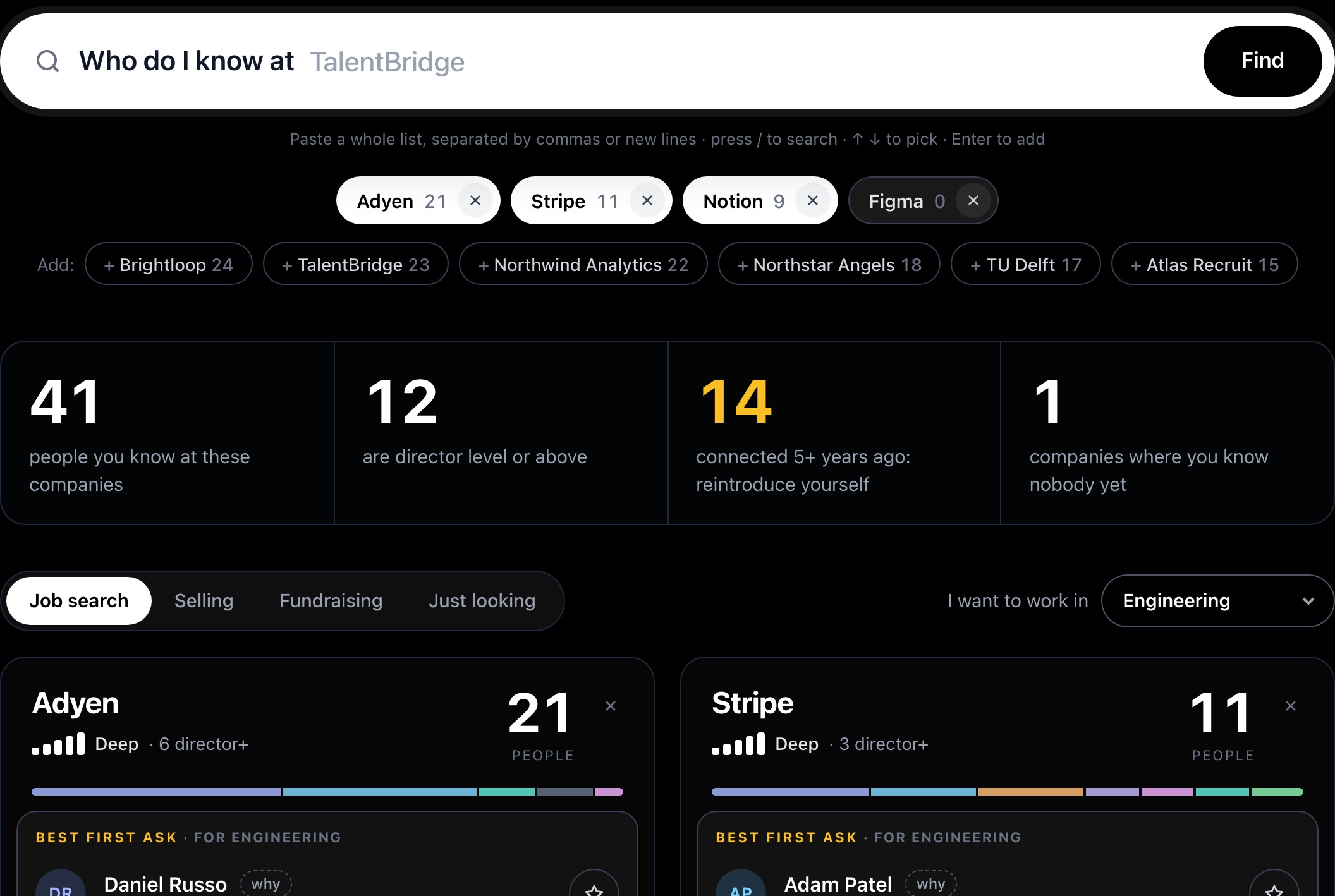The width and height of the screenshot is (1335, 896).
Task: Open Daniel Russo's profile name
Action: 166,885
